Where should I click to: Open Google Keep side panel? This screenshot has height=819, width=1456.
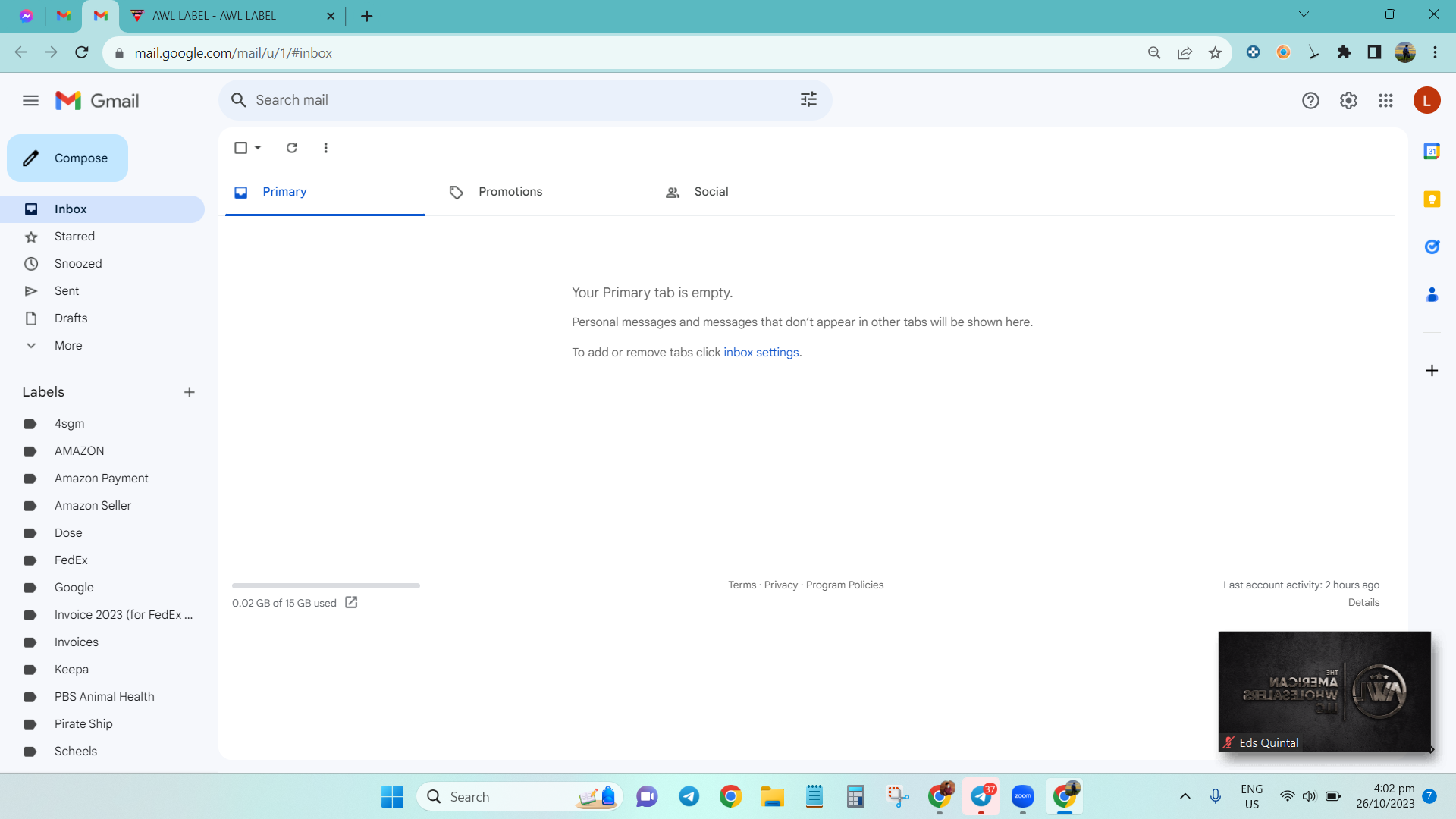pyautogui.click(x=1432, y=199)
